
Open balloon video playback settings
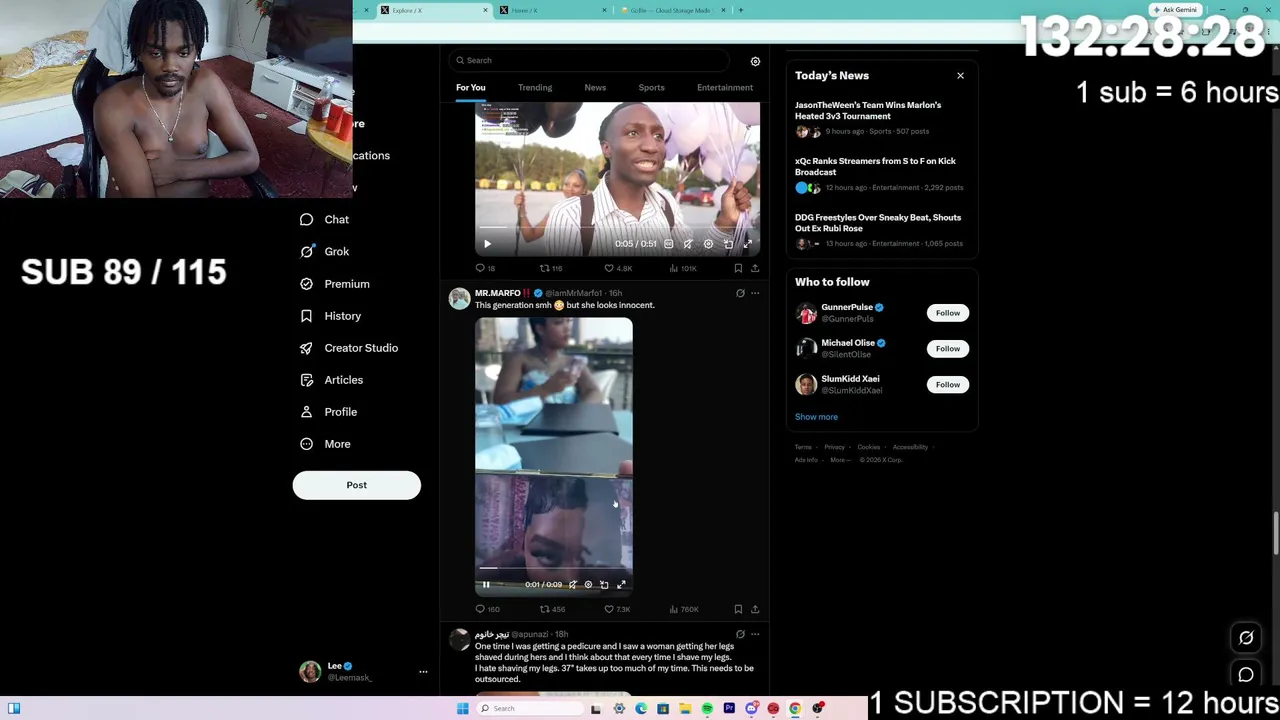[708, 244]
